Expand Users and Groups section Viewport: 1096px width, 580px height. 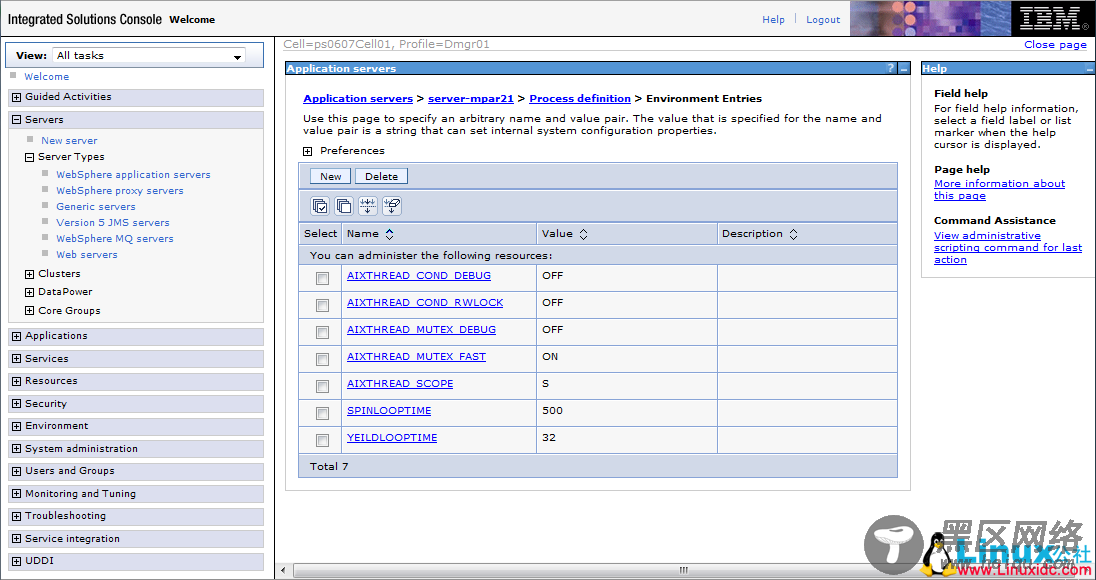click(17, 472)
